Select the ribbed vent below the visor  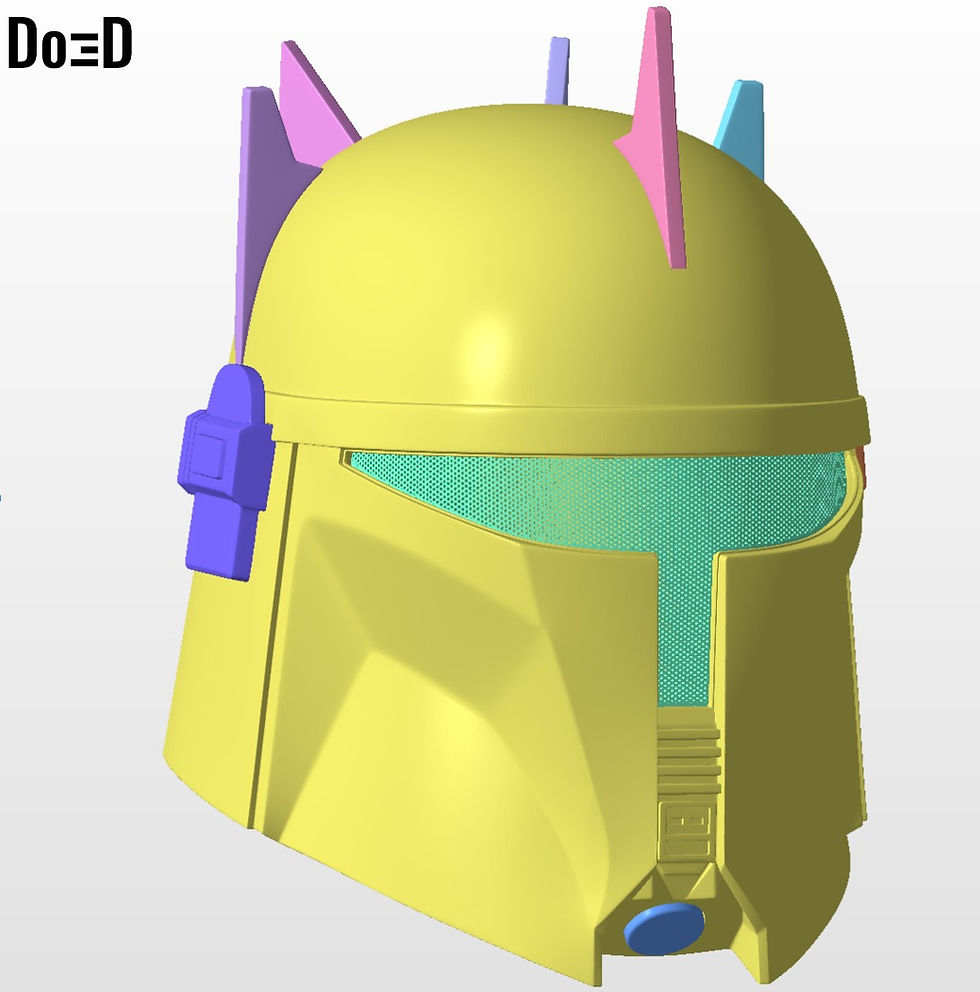click(690, 759)
